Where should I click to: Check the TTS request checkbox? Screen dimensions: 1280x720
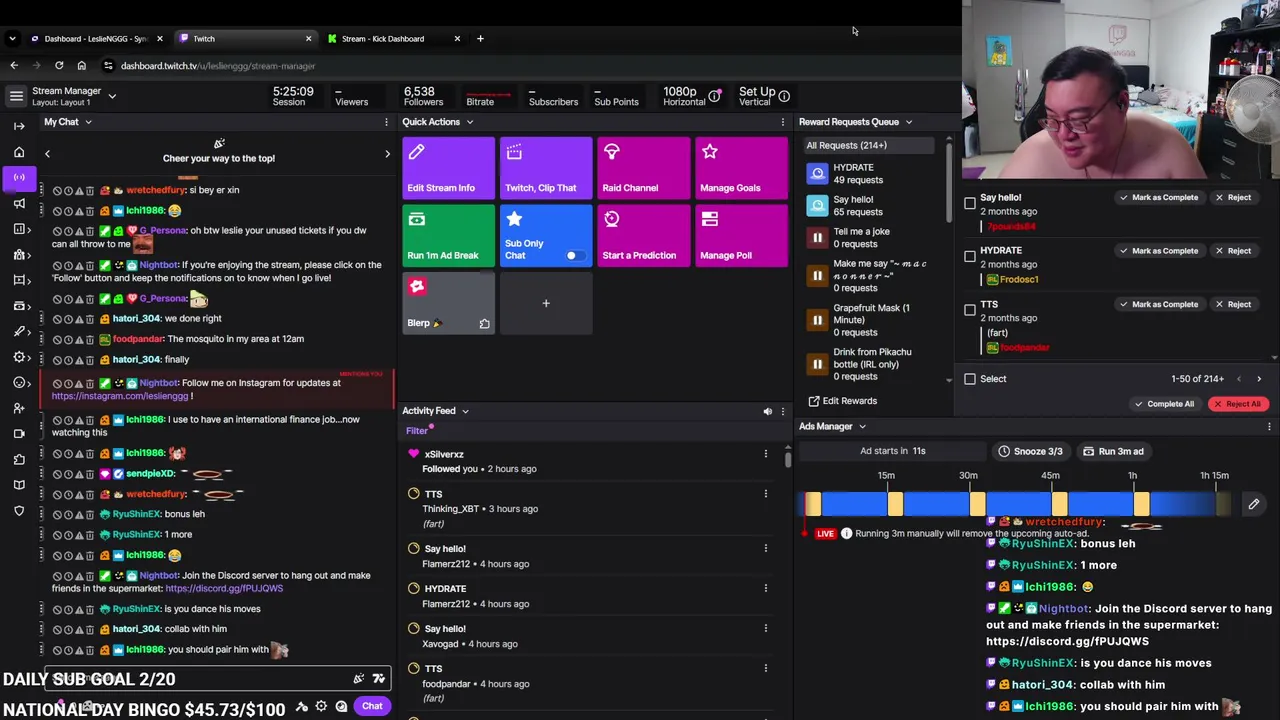click(970, 310)
